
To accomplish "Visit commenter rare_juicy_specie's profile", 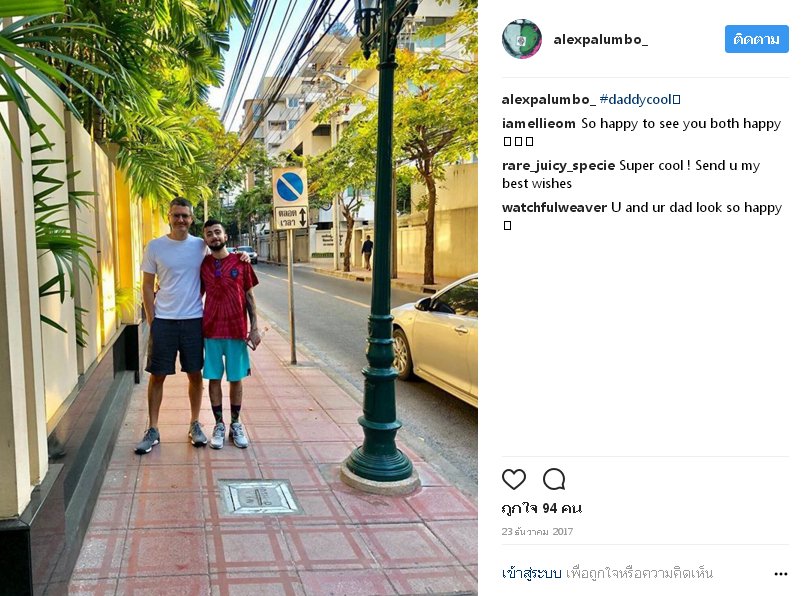I will pos(558,166).
